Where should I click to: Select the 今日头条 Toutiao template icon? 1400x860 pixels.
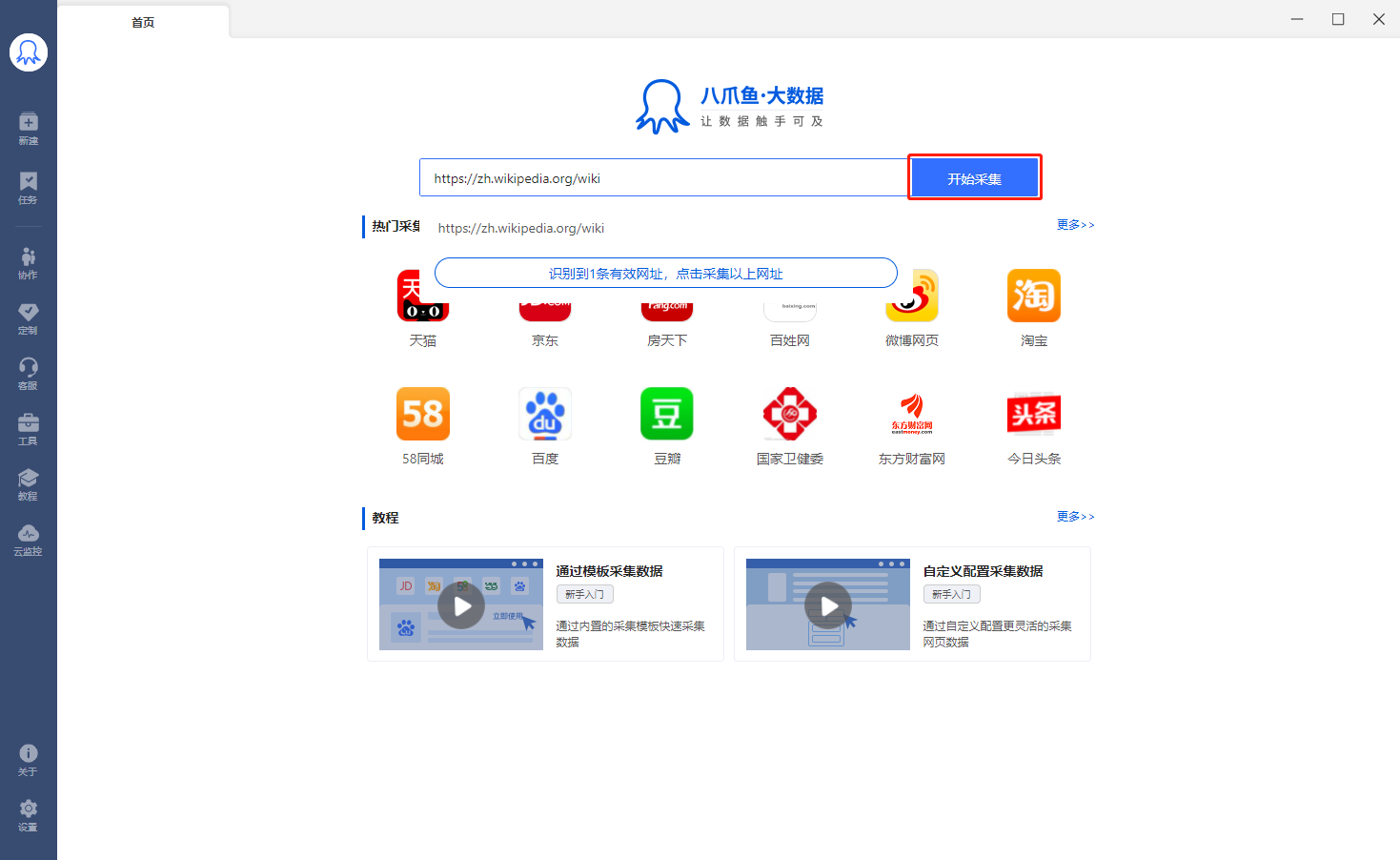coord(1034,414)
